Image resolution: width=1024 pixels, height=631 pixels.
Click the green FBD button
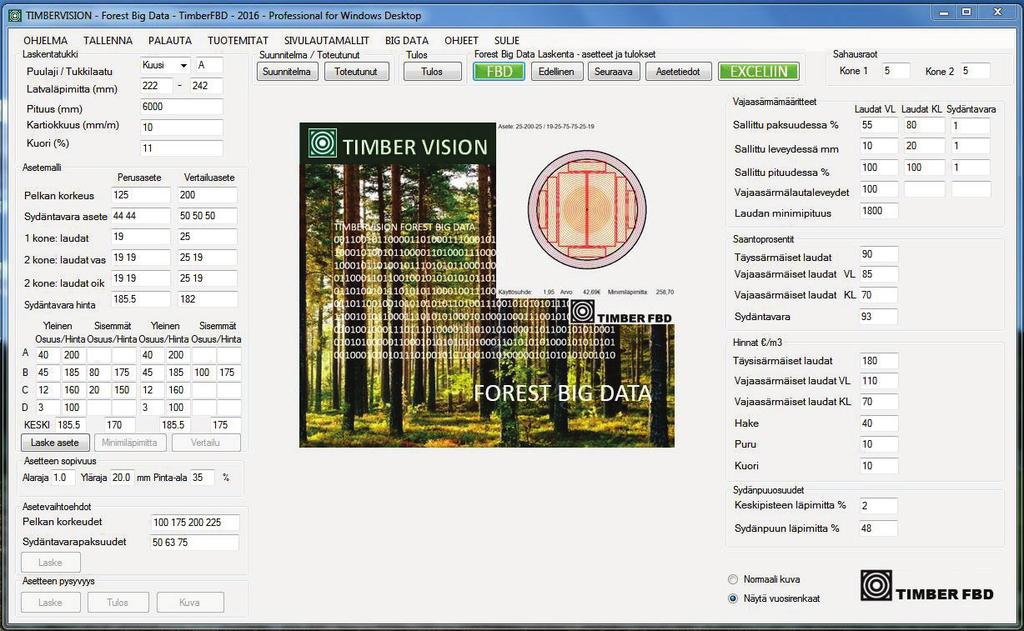tap(499, 72)
